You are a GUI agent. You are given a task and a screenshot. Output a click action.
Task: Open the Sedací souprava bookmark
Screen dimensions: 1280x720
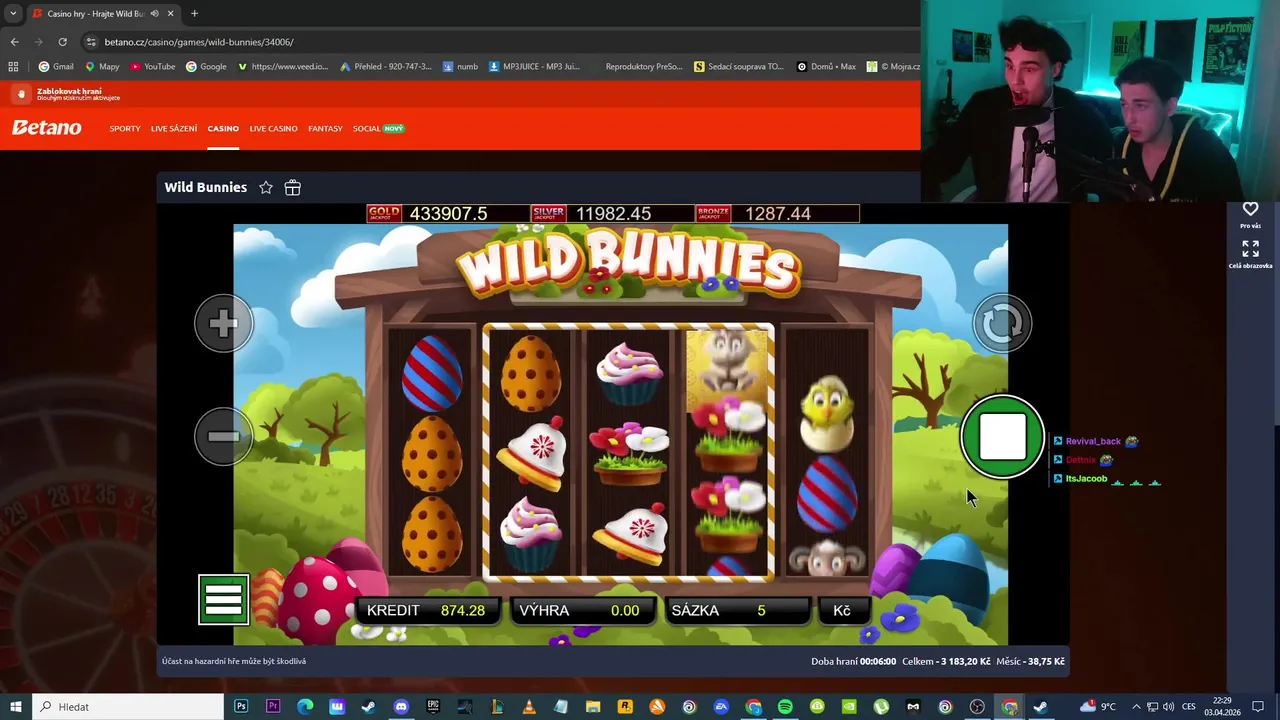(x=738, y=67)
